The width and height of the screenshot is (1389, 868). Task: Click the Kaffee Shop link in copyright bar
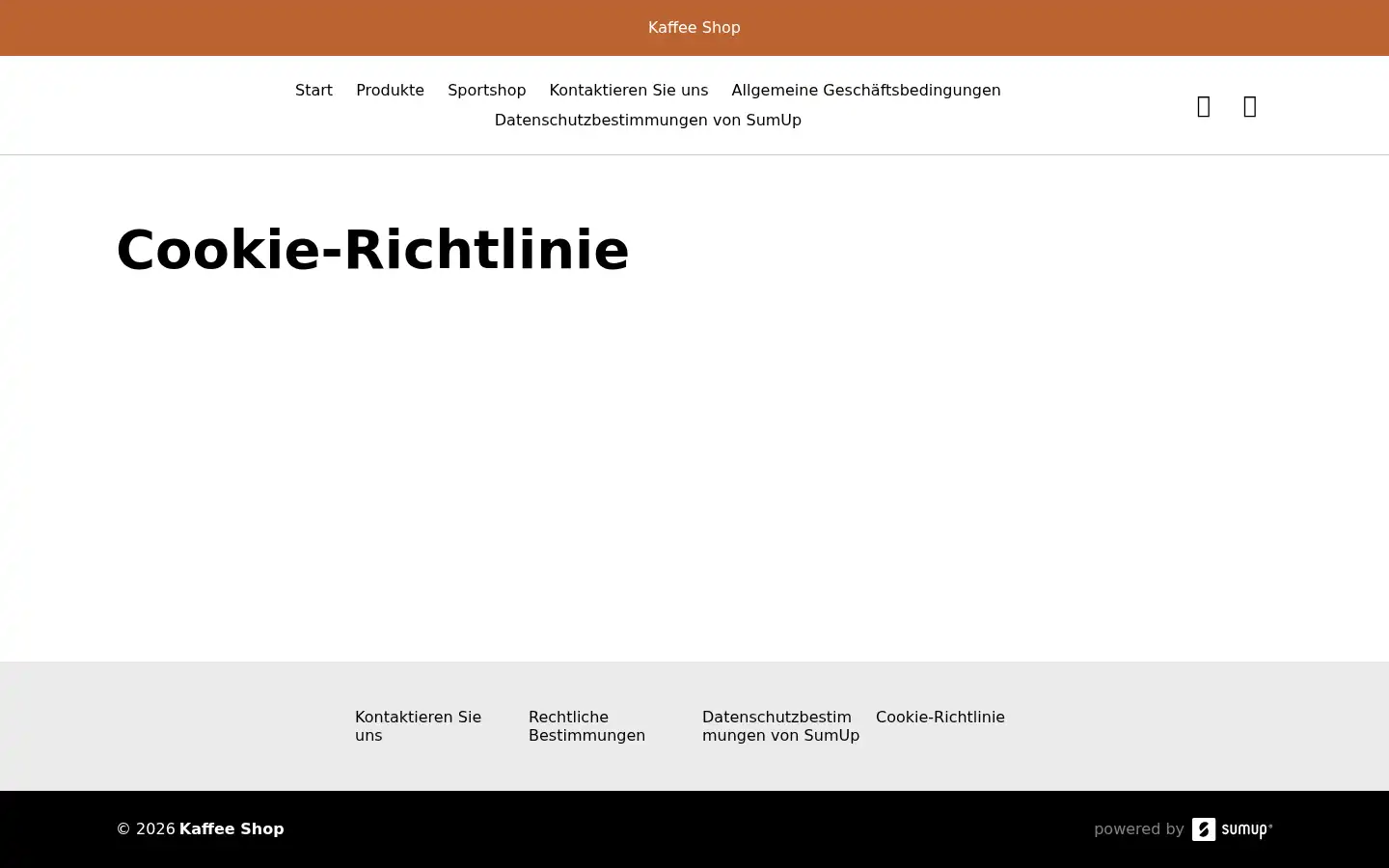(231, 828)
